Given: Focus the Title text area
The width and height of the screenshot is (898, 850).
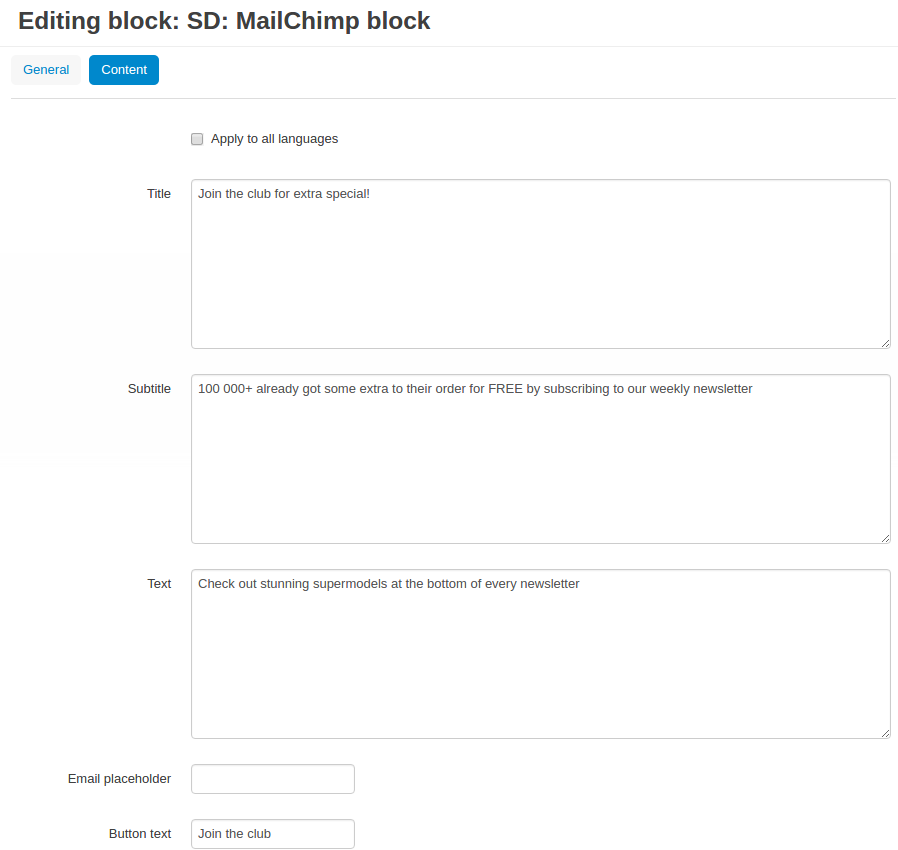Looking at the screenshot, I should [541, 264].
